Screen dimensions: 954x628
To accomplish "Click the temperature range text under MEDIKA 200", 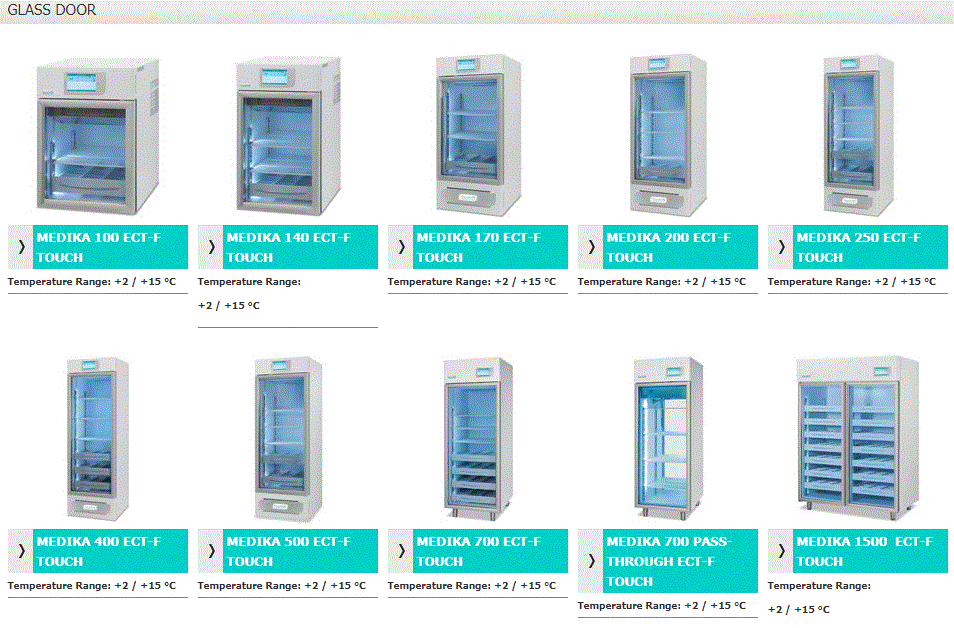I will coord(662,282).
